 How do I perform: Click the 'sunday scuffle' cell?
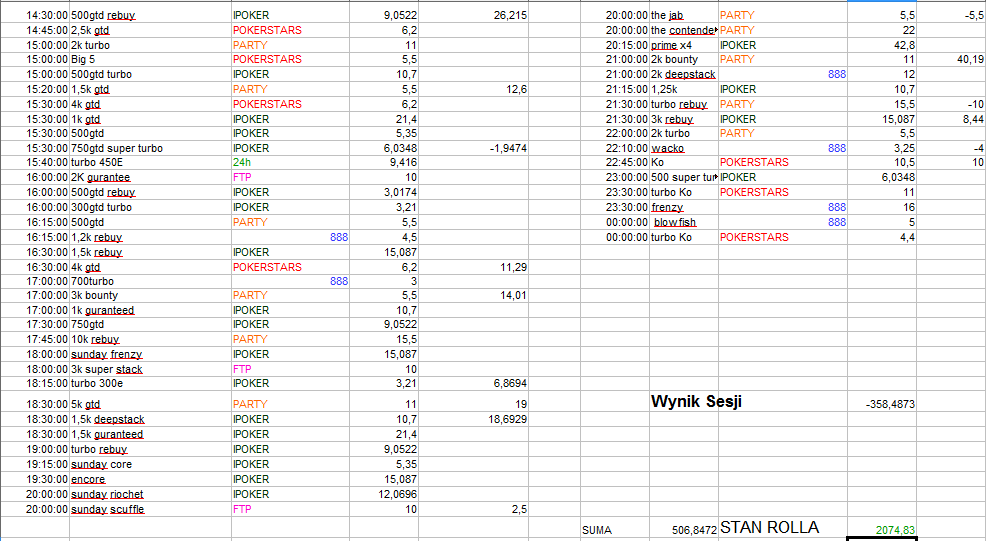[150, 510]
